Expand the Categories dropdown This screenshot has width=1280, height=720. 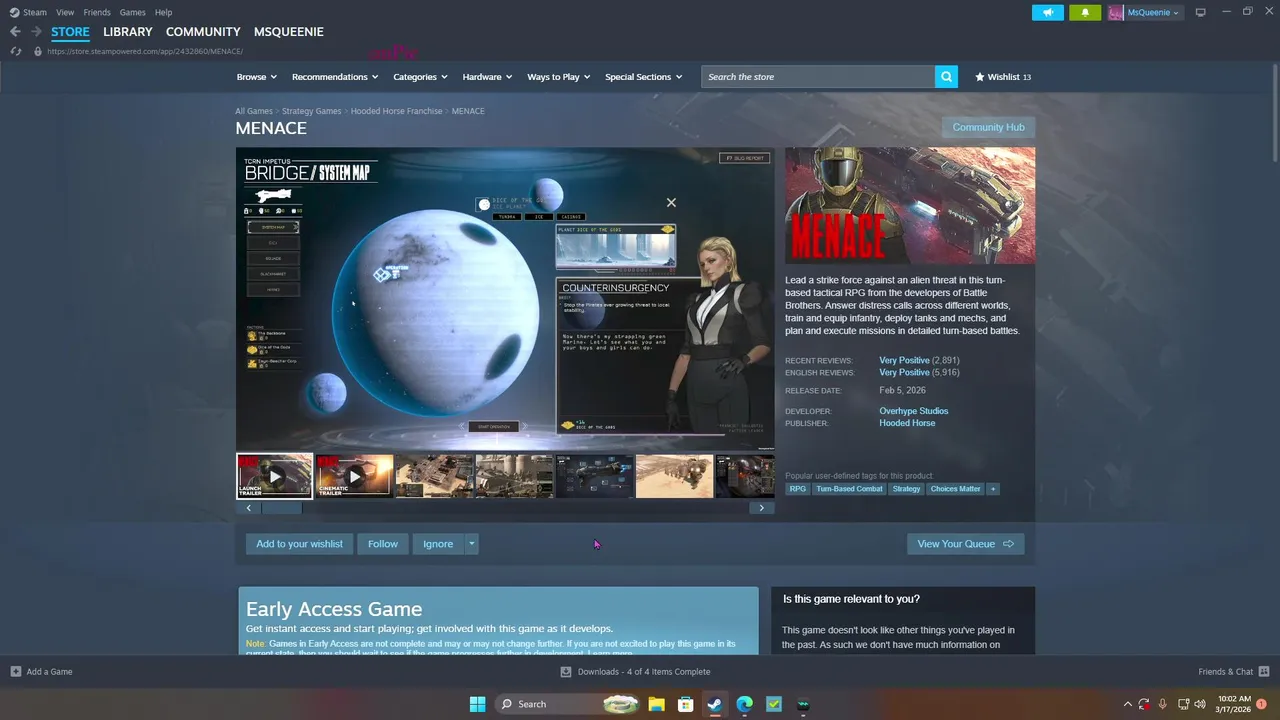[420, 77]
